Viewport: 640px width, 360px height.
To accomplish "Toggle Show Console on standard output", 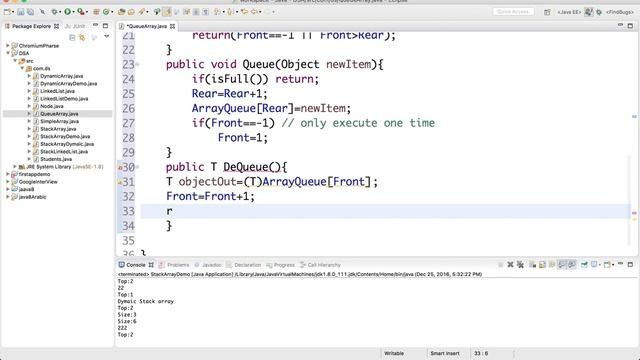I will point(562,264).
